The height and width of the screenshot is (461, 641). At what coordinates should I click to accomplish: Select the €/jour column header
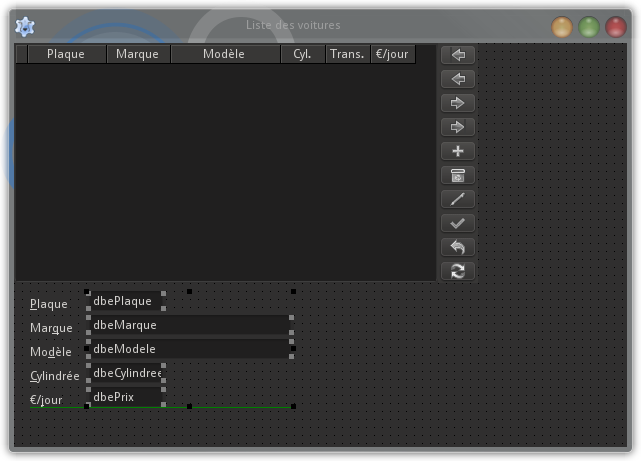(x=392, y=54)
